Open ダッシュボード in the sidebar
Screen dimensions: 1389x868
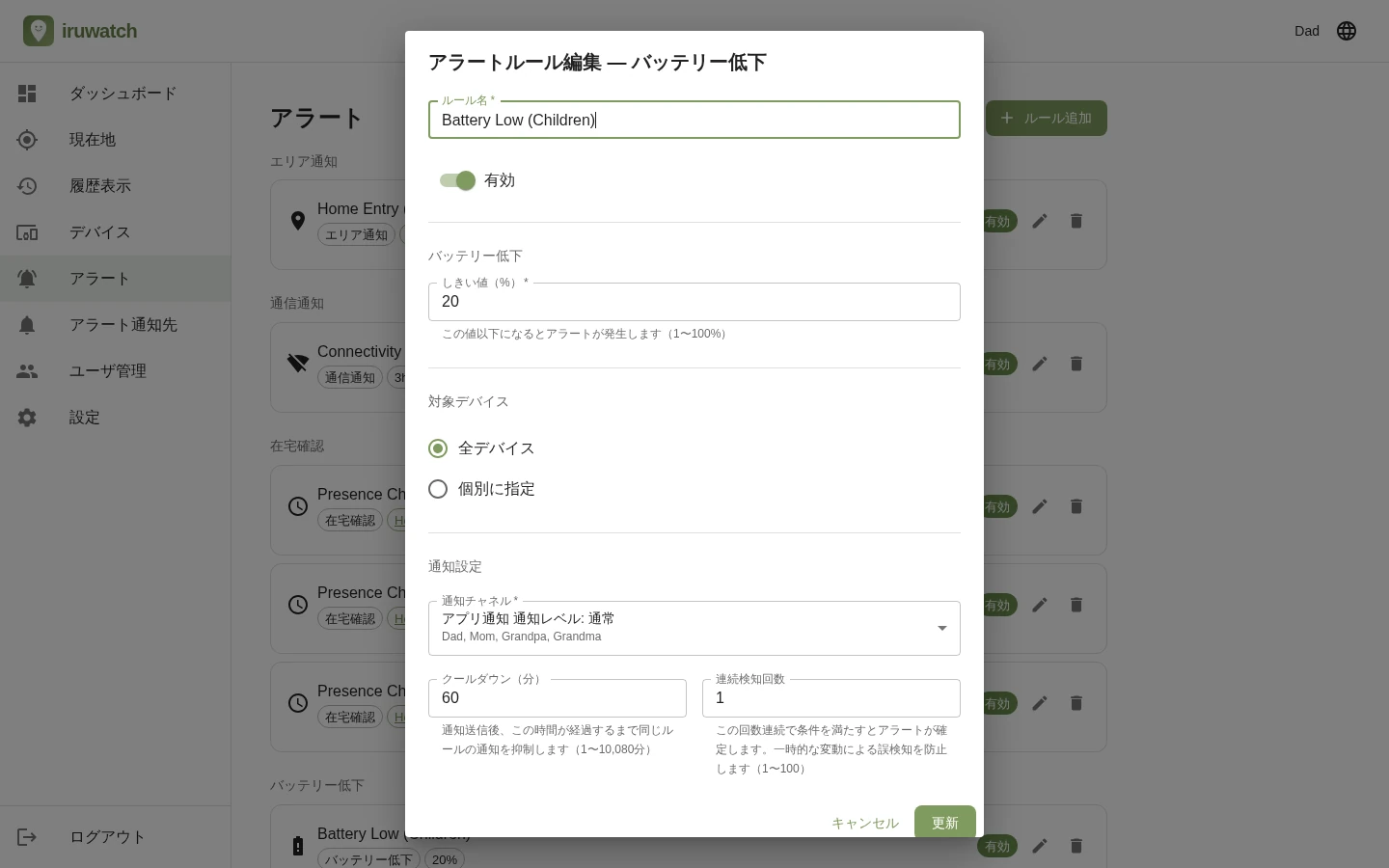tap(116, 94)
